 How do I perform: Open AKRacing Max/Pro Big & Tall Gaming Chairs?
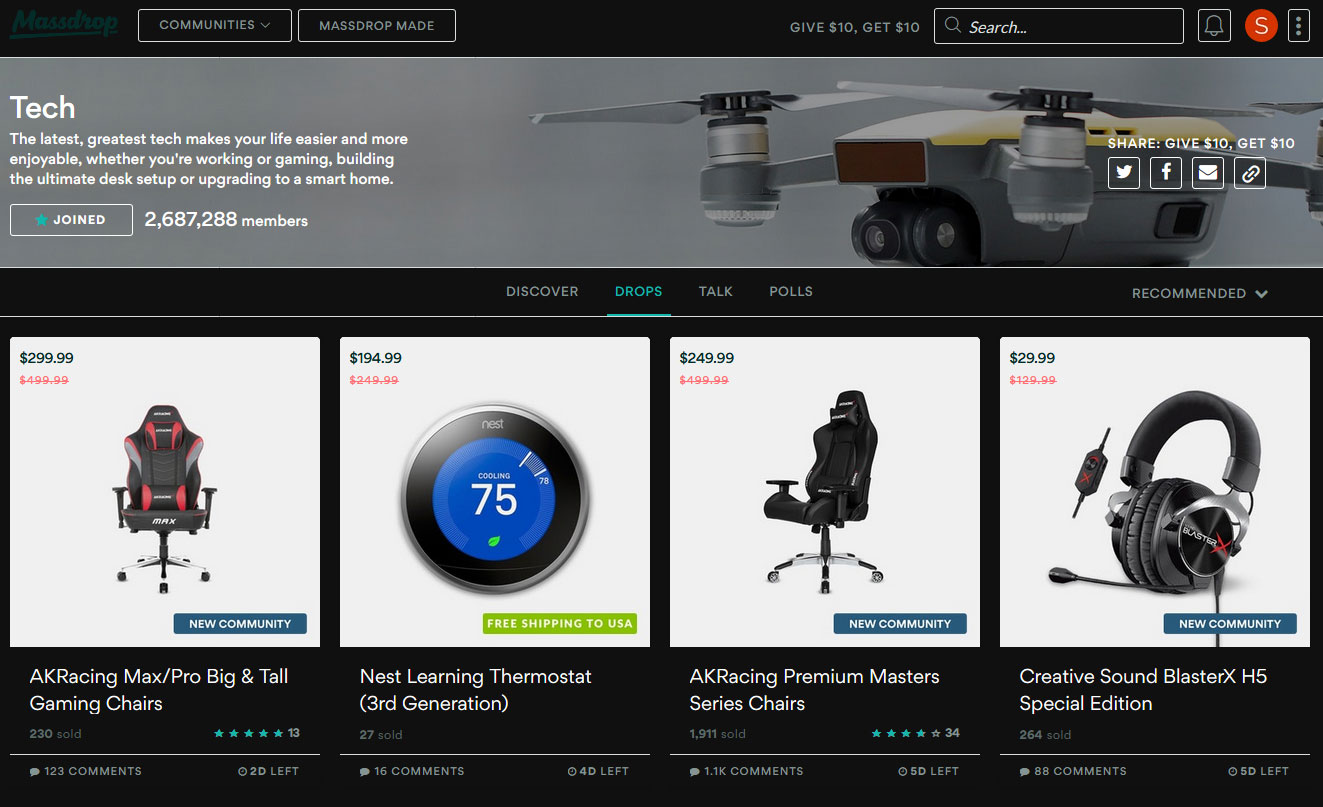point(159,690)
